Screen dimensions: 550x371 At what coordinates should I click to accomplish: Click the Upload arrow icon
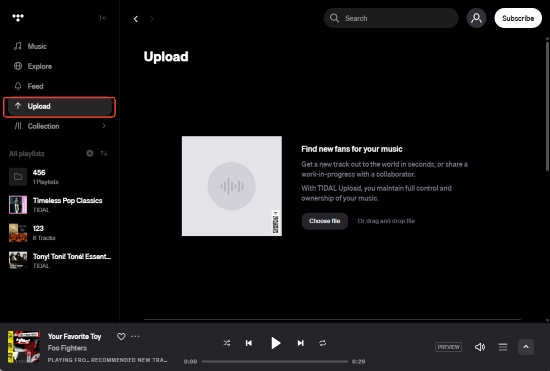tap(18, 106)
